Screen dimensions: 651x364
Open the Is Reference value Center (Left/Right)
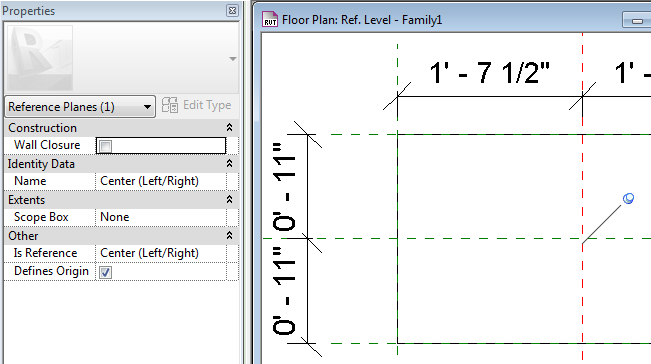pyautogui.click(x=161, y=253)
